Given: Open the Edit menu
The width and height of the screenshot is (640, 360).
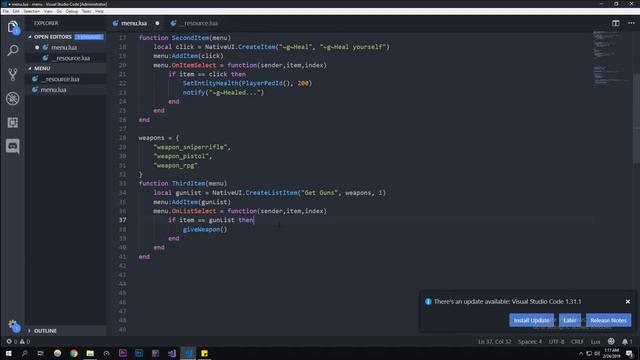Looking at the screenshot, I should pos(16,11).
